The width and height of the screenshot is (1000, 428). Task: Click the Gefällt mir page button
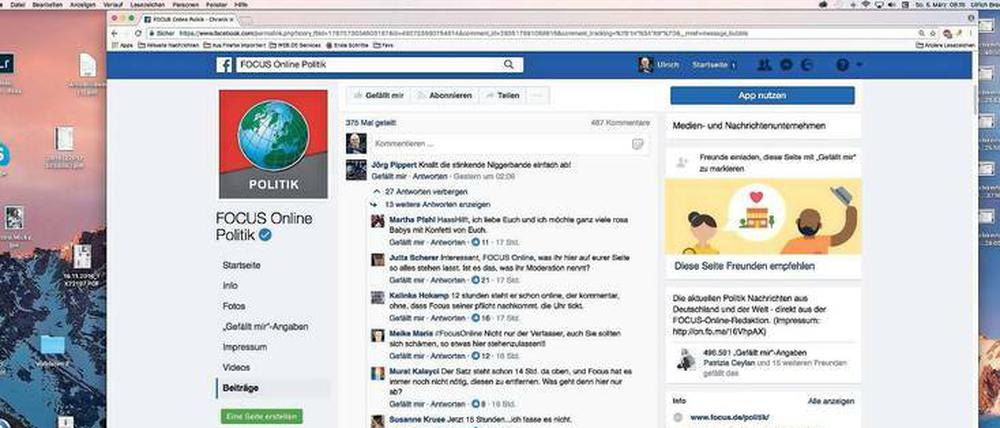pos(379,96)
